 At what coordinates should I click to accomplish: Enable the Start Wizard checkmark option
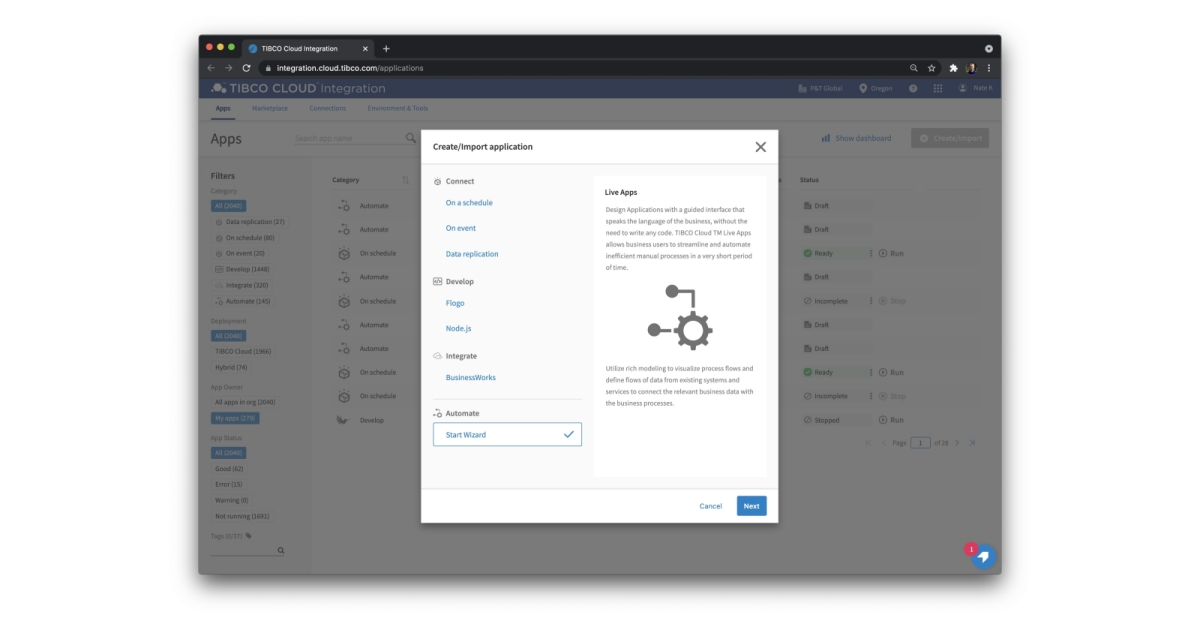(x=569, y=436)
